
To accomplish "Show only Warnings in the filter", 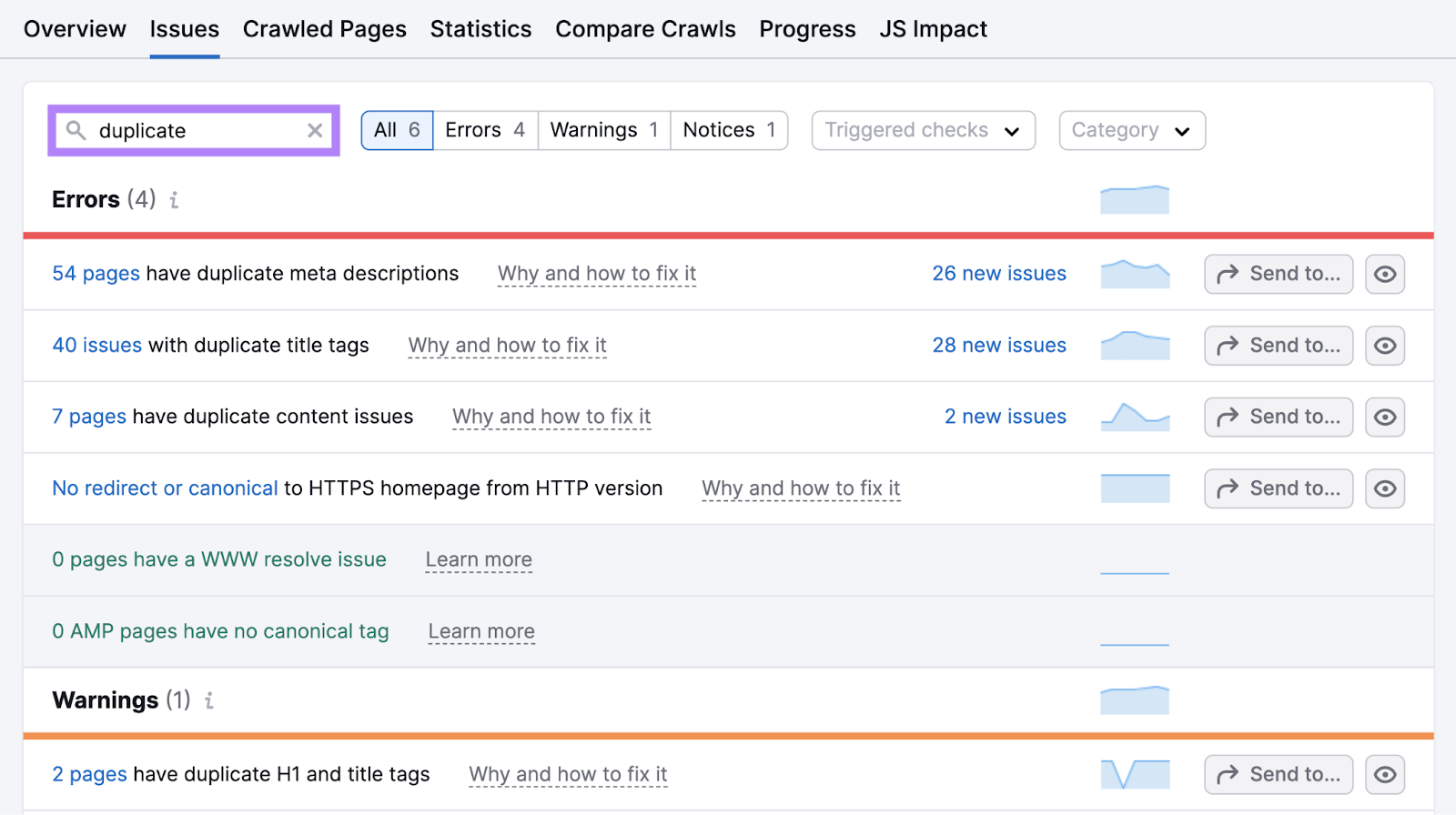I will (x=603, y=131).
